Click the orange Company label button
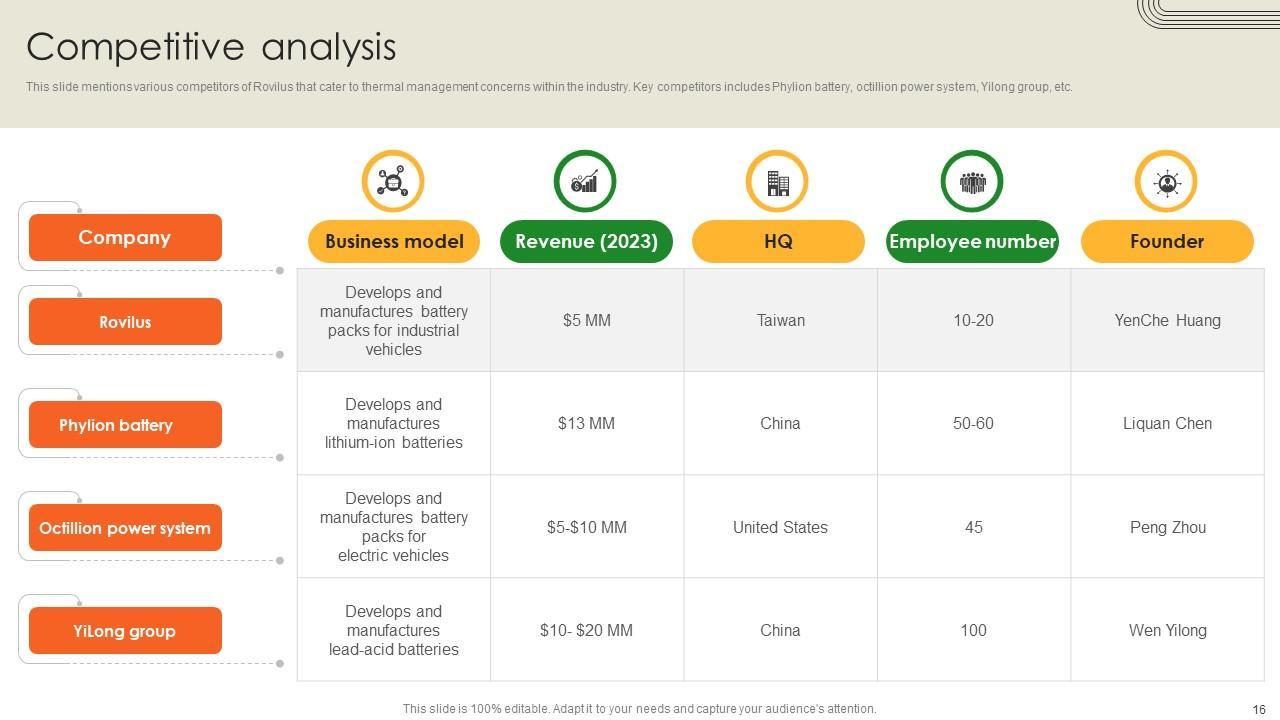 point(125,238)
